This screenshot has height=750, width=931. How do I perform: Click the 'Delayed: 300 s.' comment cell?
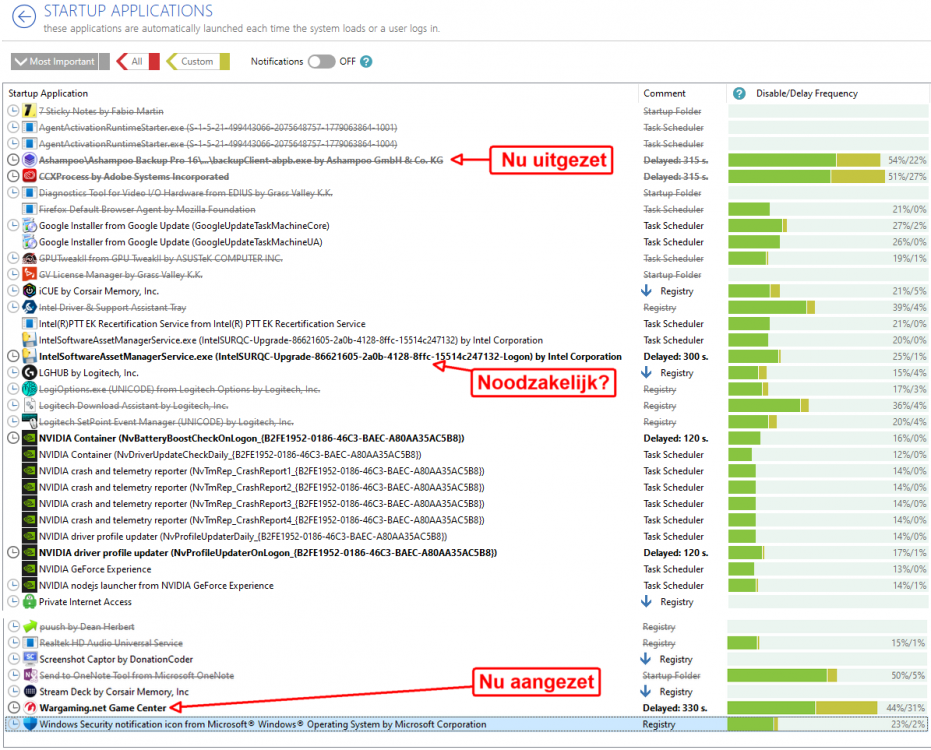675,356
